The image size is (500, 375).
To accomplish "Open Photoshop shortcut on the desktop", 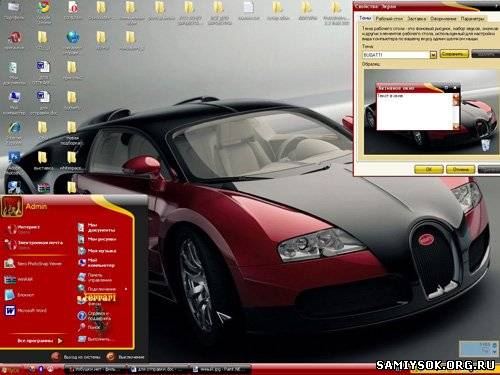I will (x=14, y=162).
